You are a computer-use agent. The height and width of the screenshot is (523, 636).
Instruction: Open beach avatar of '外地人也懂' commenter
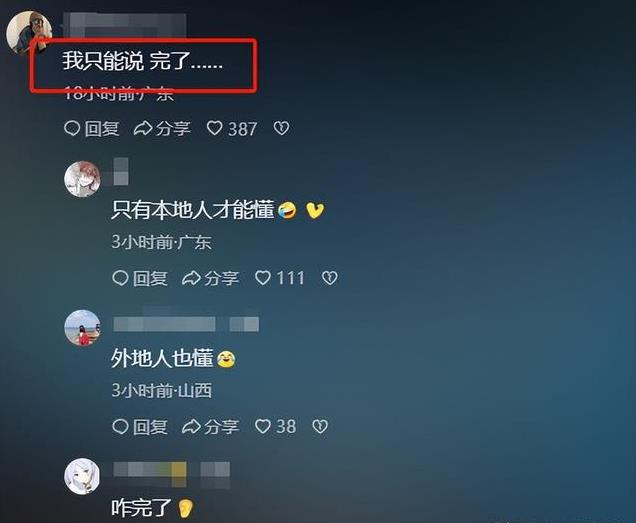tap(82, 328)
